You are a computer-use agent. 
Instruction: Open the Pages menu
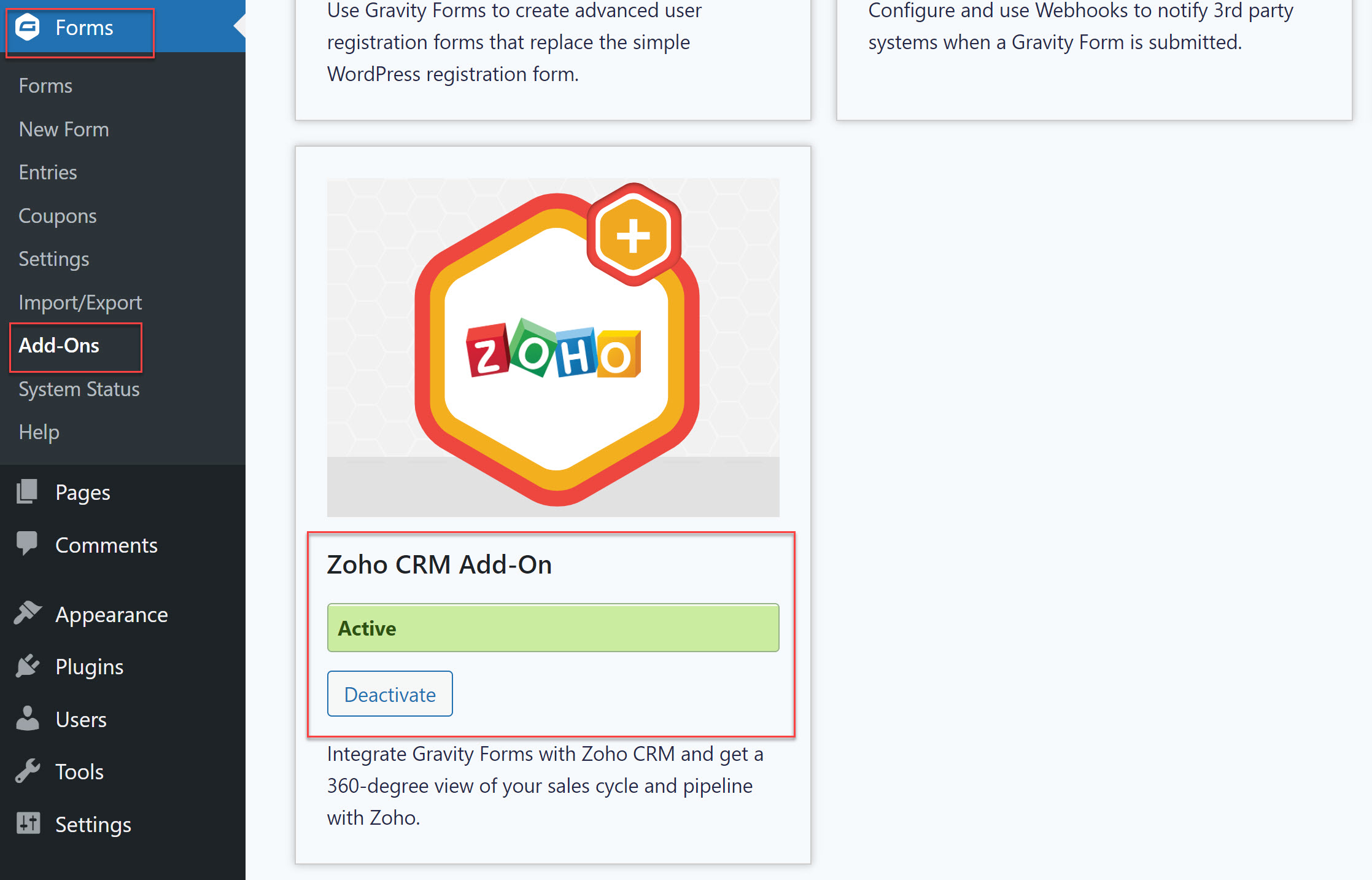[x=83, y=493]
